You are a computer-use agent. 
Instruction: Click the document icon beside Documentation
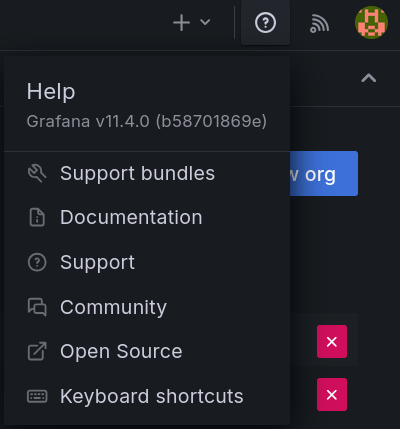point(37,218)
